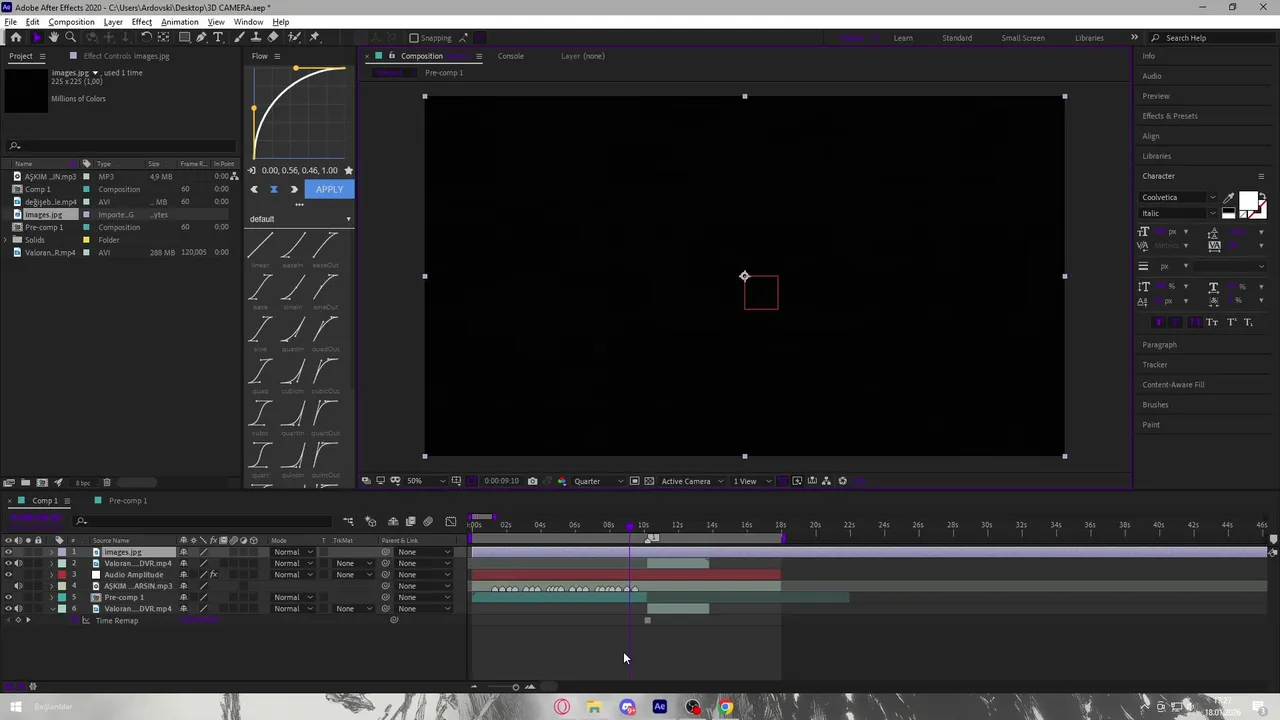Toggle the transparency grid icon in the viewer
This screenshot has height=720, width=1280.
649,481
